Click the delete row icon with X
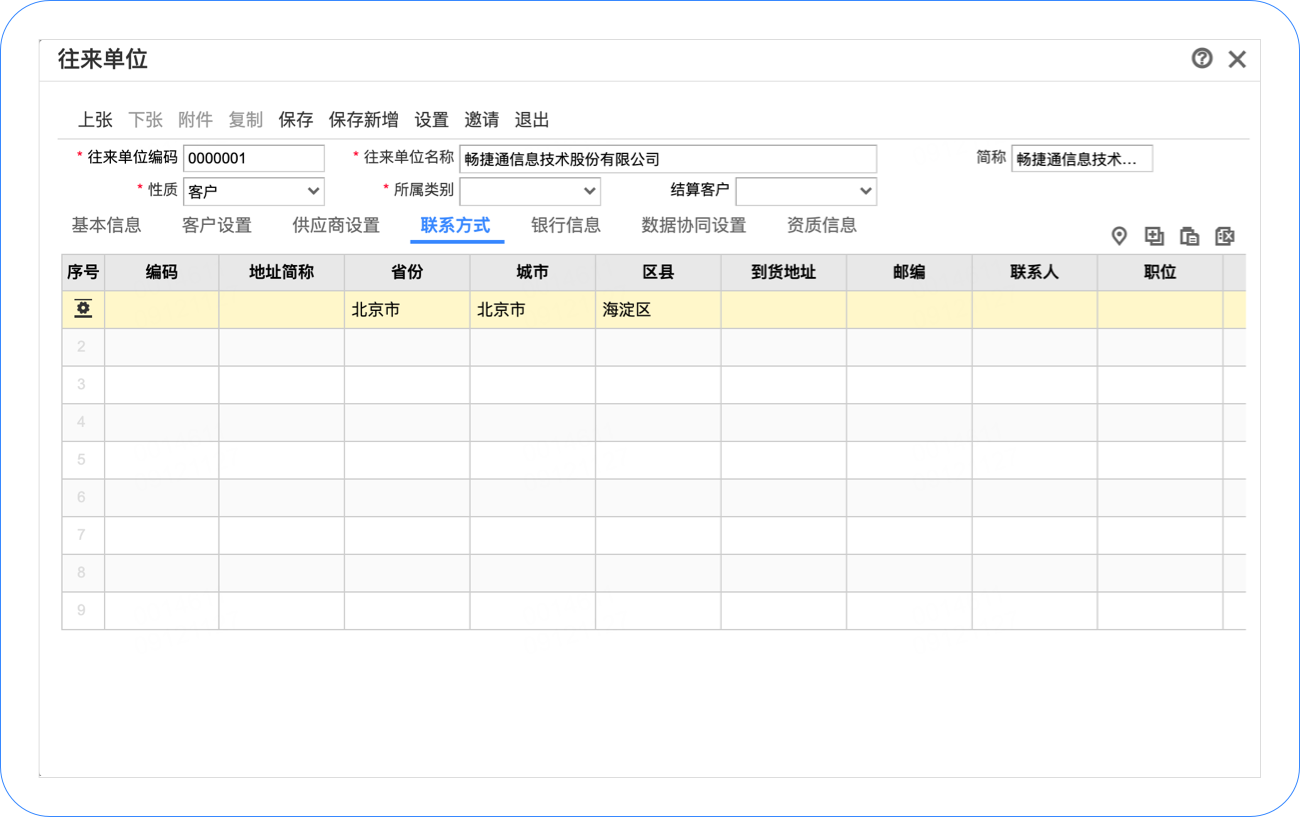 tap(1224, 236)
